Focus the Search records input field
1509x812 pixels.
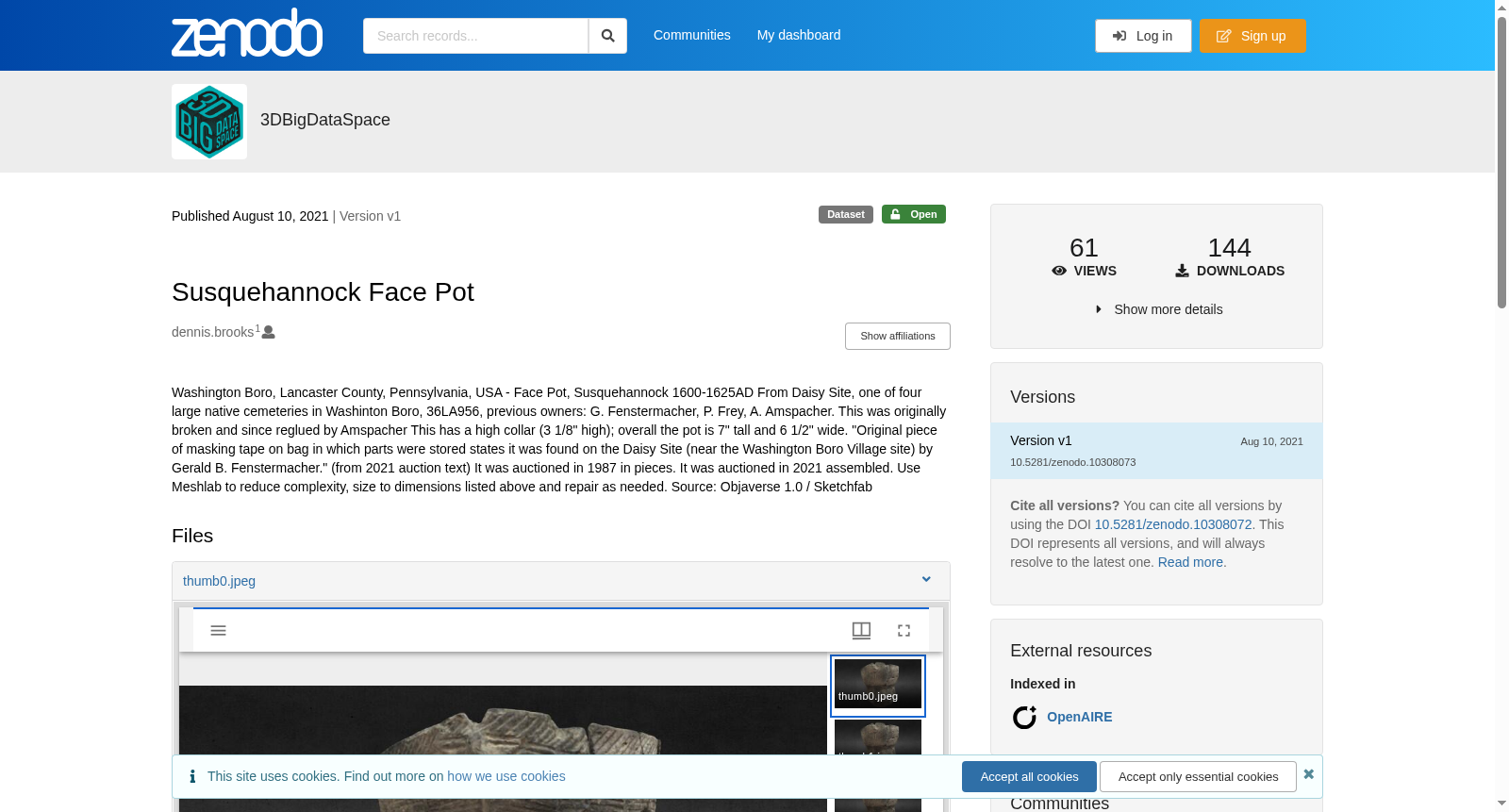click(475, 36)
